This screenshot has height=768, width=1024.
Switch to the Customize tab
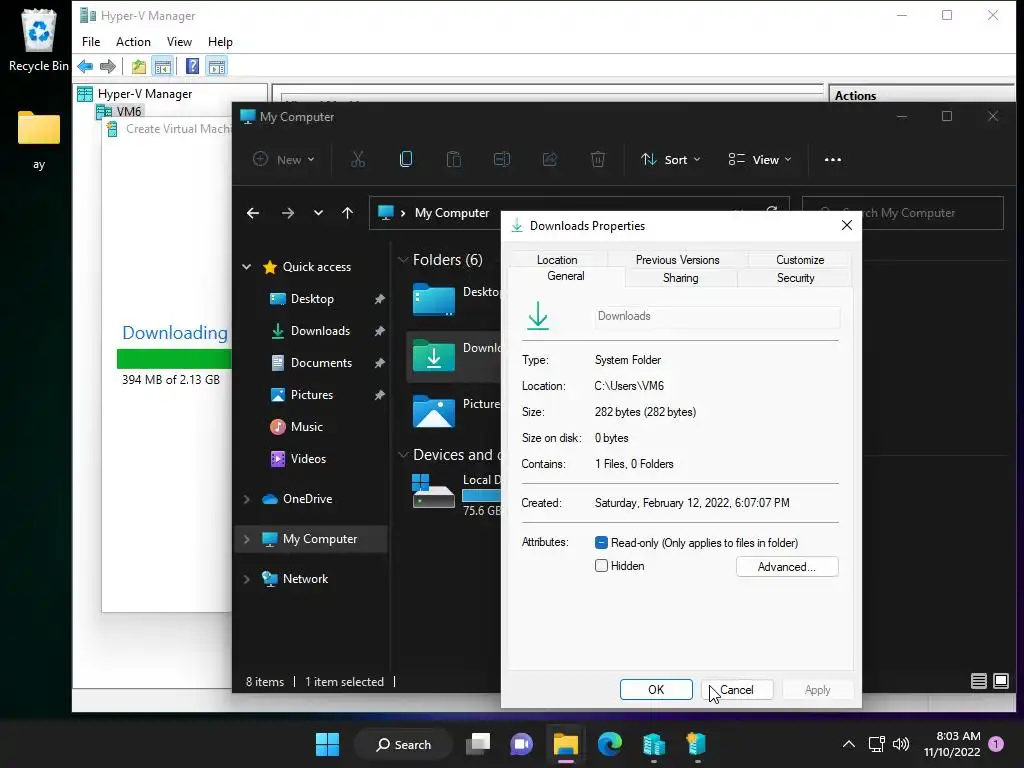(x=800, y=260)
